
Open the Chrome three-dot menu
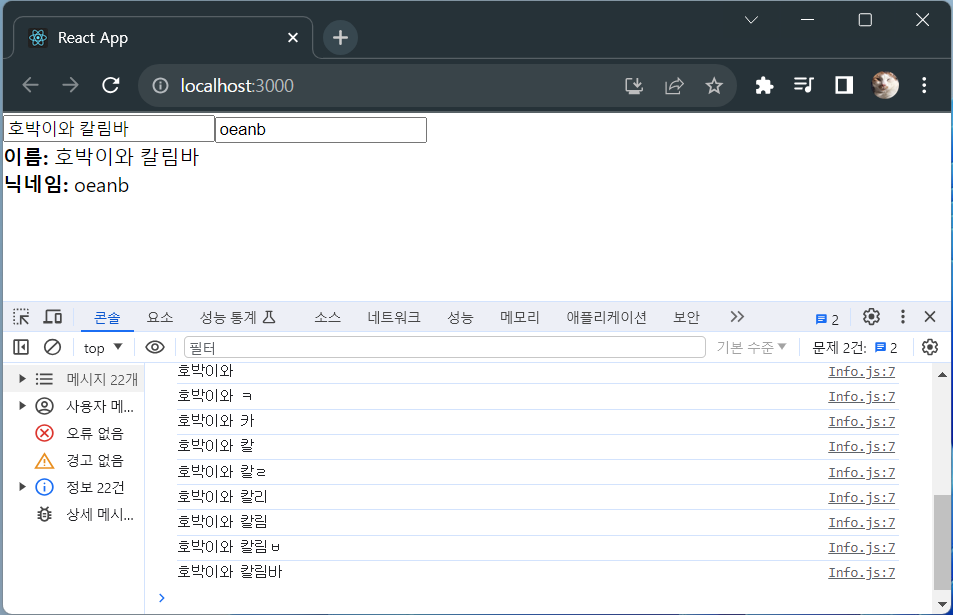pos(924,85)
